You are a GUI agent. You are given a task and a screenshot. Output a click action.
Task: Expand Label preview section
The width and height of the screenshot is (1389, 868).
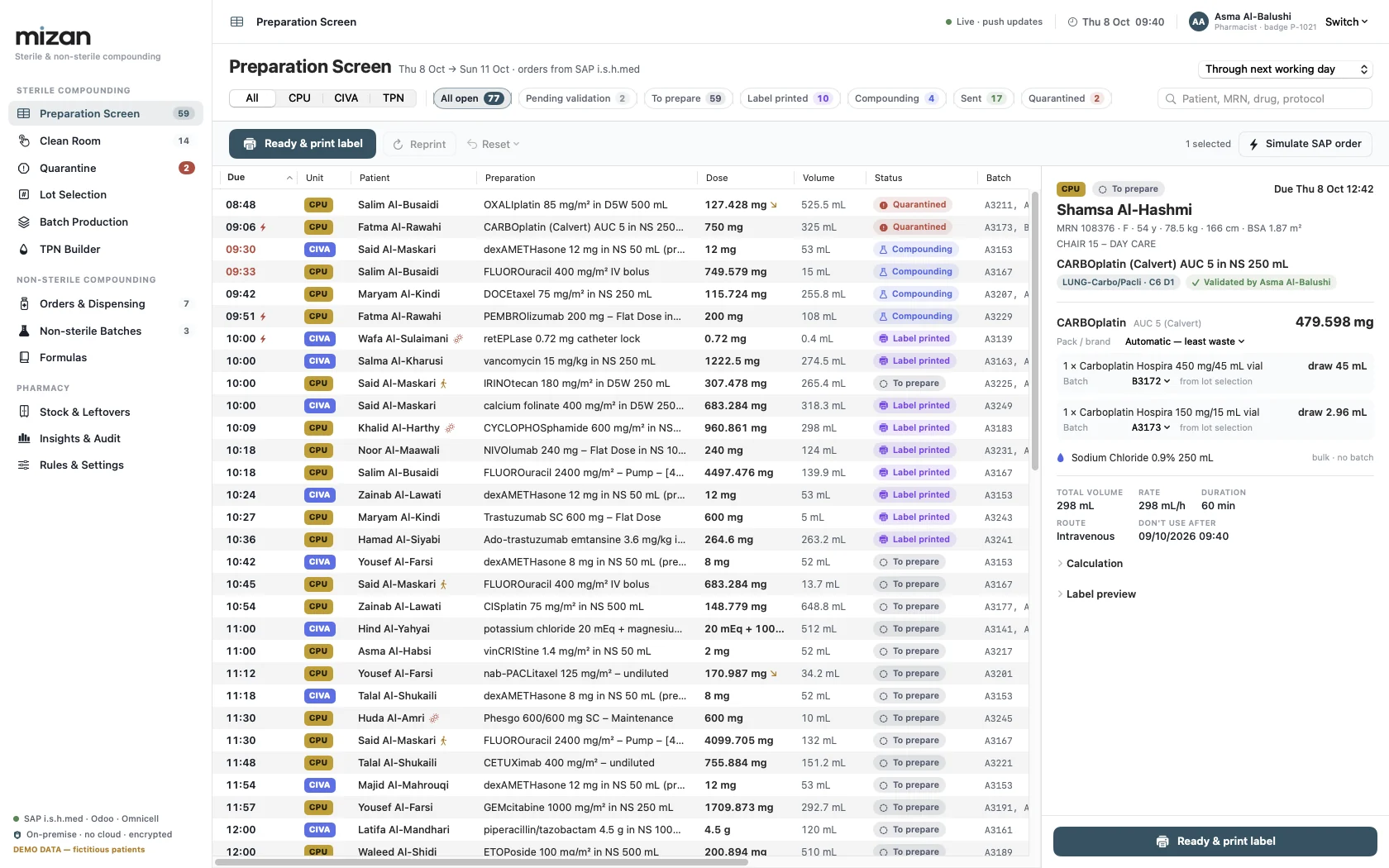[x=1096, y=594]
